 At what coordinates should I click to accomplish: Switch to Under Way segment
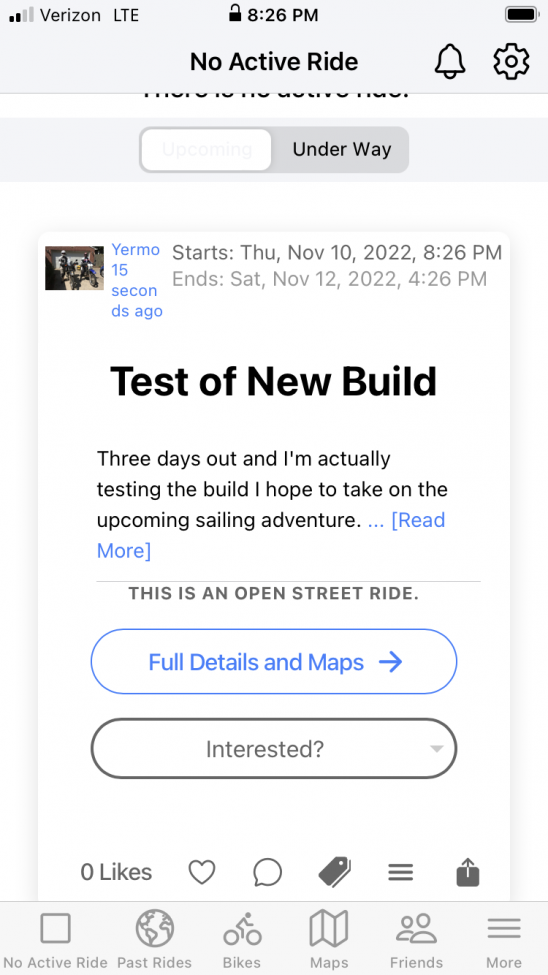(x=341, y=150)
